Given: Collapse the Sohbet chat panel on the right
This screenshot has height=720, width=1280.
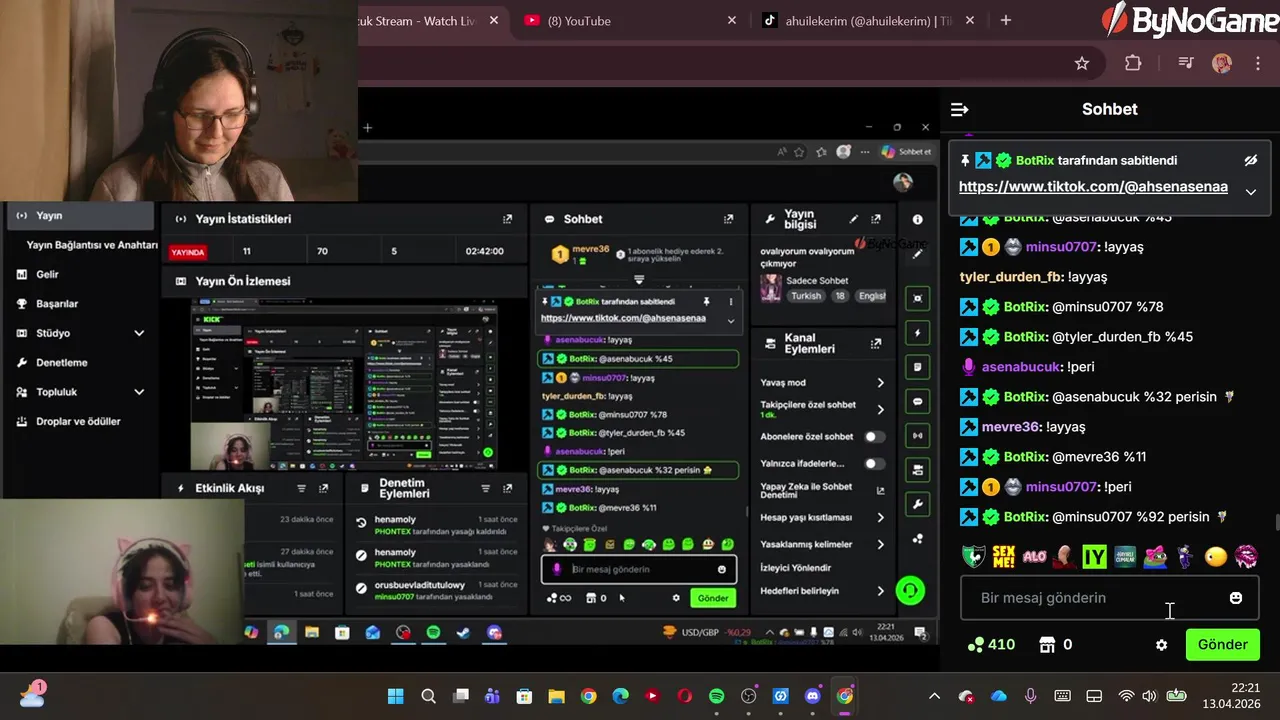Looking at the screenshot, I should (x=959, y=110).
